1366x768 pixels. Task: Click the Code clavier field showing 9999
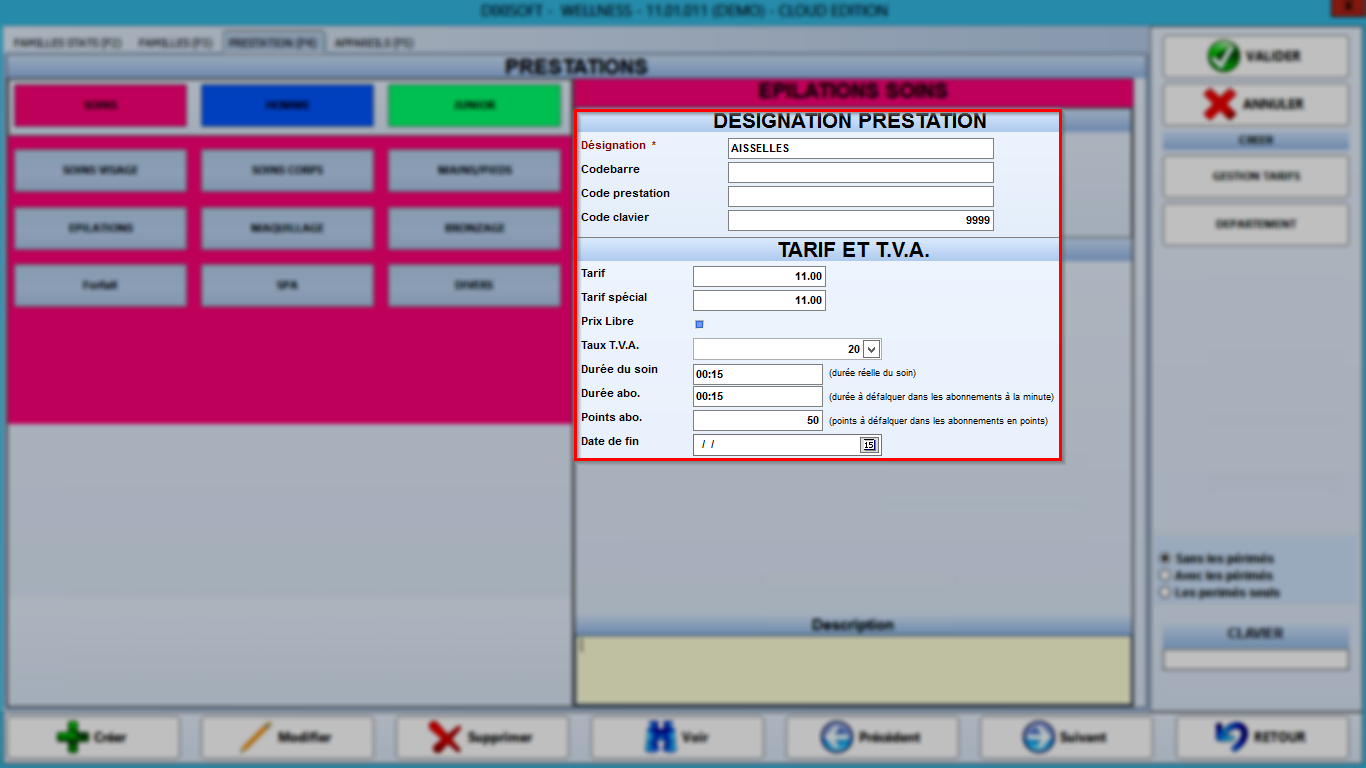click(861, 220)
